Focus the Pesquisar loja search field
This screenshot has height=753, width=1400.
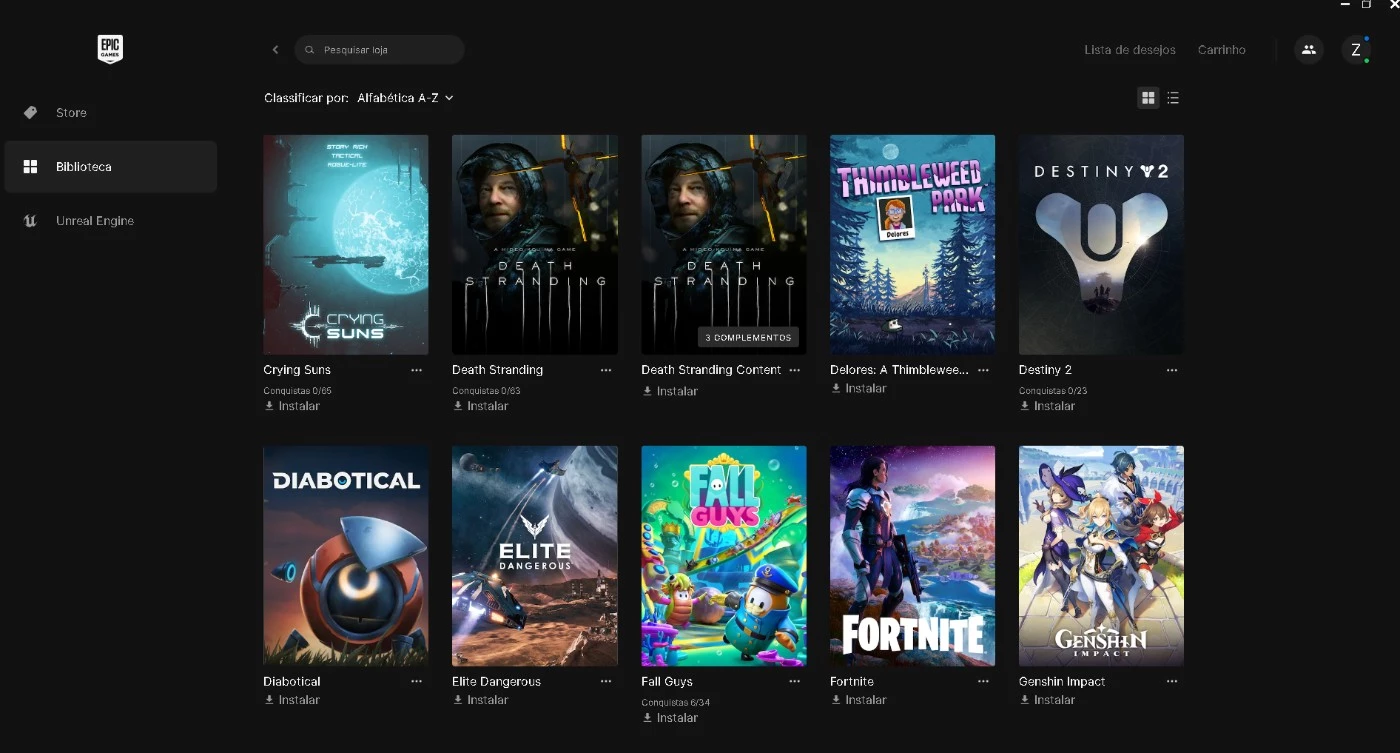point(380,49)
